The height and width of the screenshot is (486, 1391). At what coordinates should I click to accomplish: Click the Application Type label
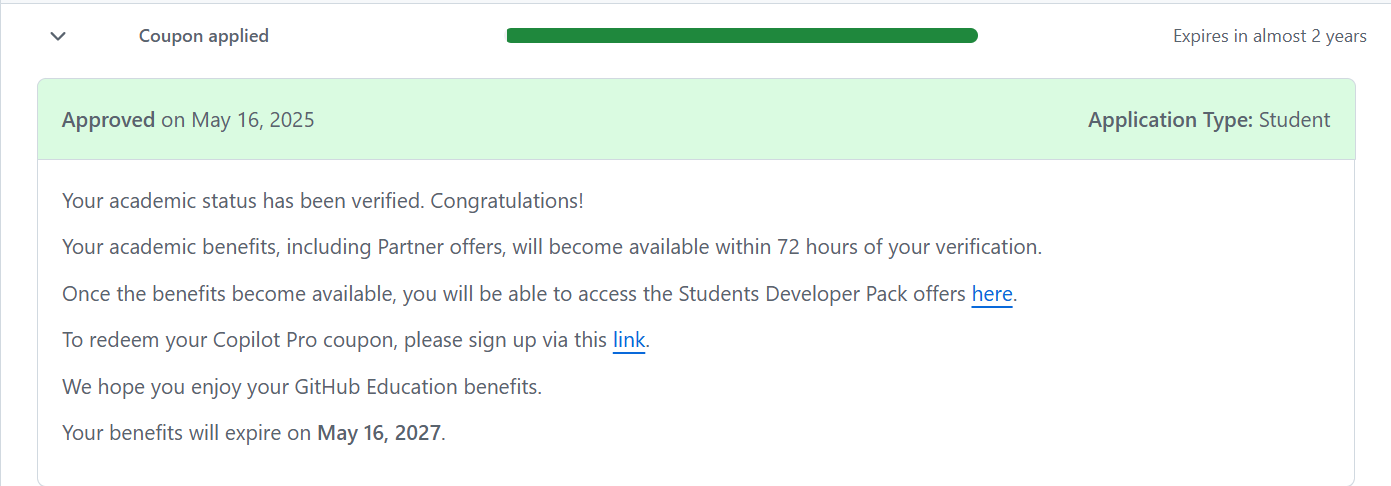1170,120
